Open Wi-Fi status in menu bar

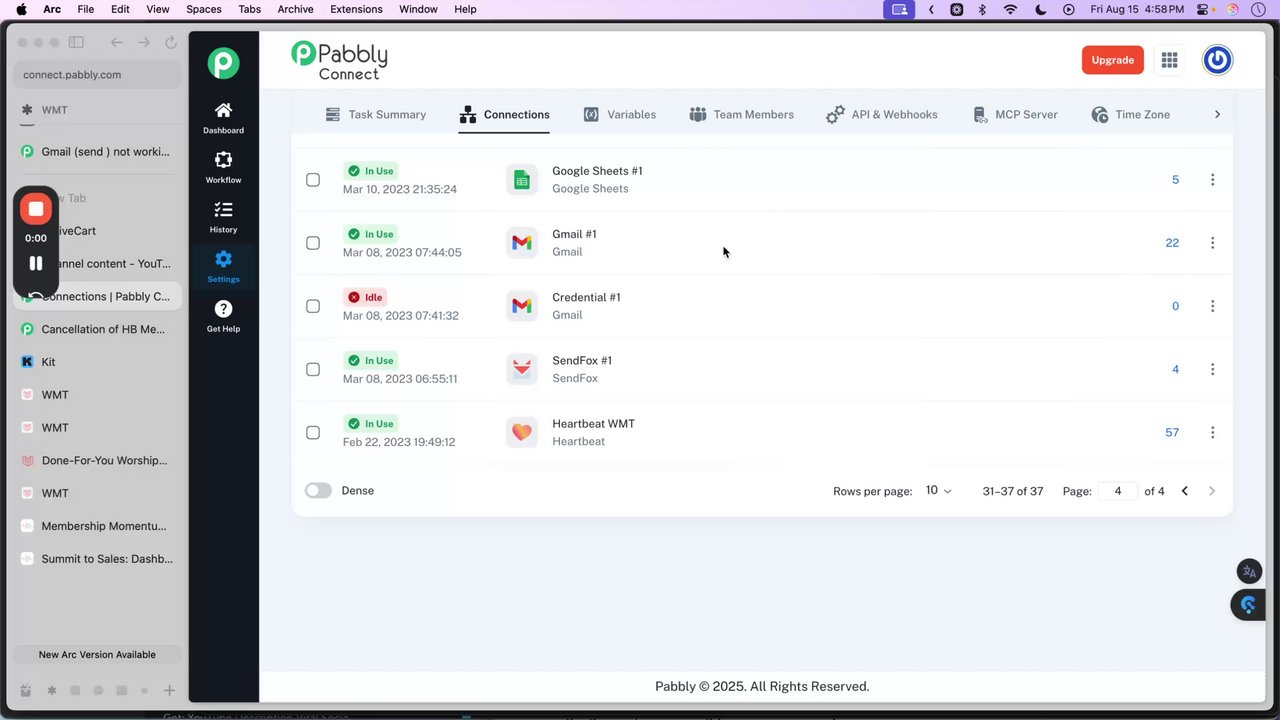click(x=1010, y=9)
